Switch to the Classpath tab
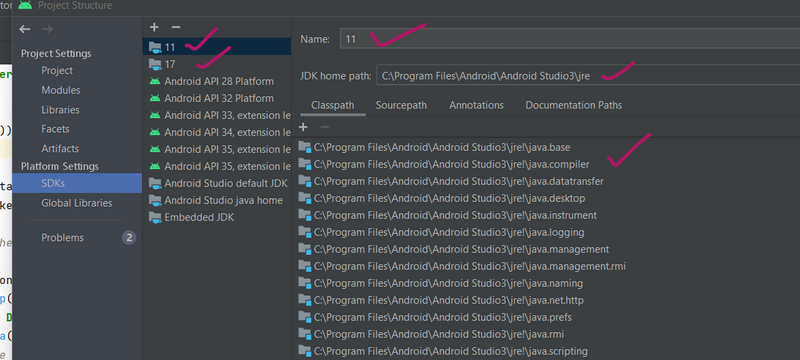 pyautogui.click(x=333, y=106)
